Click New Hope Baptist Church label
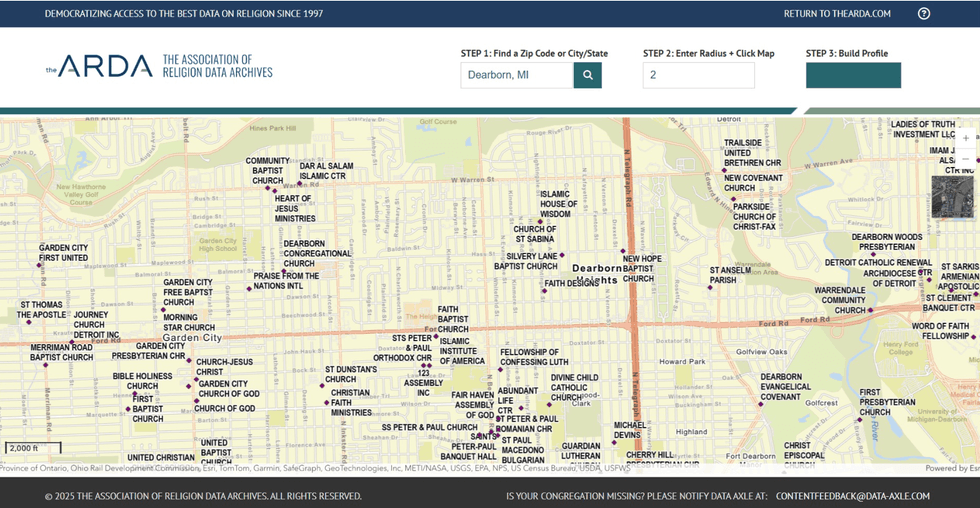Screen dimensions: 980x508 [x=641, y=269]
